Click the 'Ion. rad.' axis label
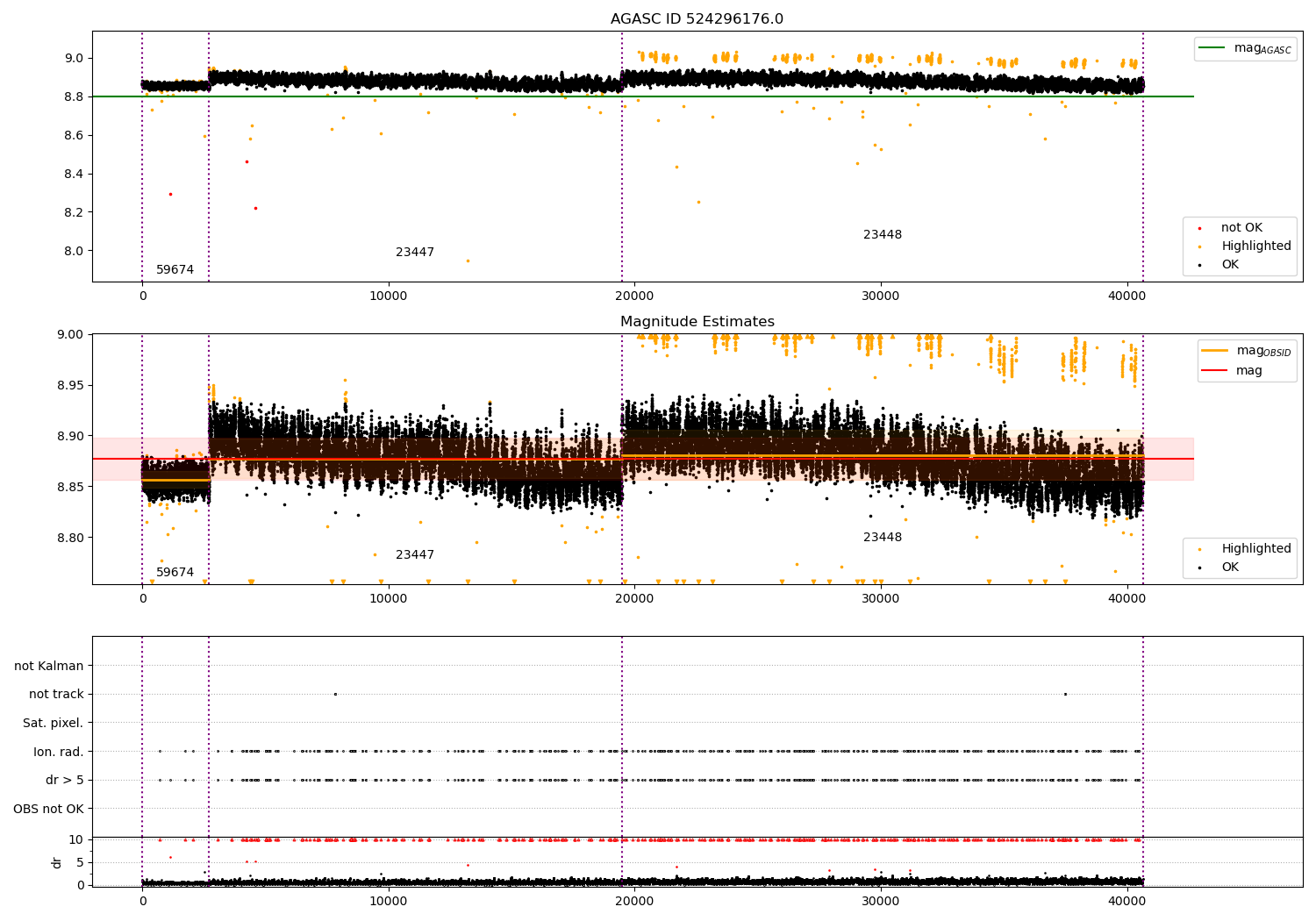 click(x=59, y=752)
